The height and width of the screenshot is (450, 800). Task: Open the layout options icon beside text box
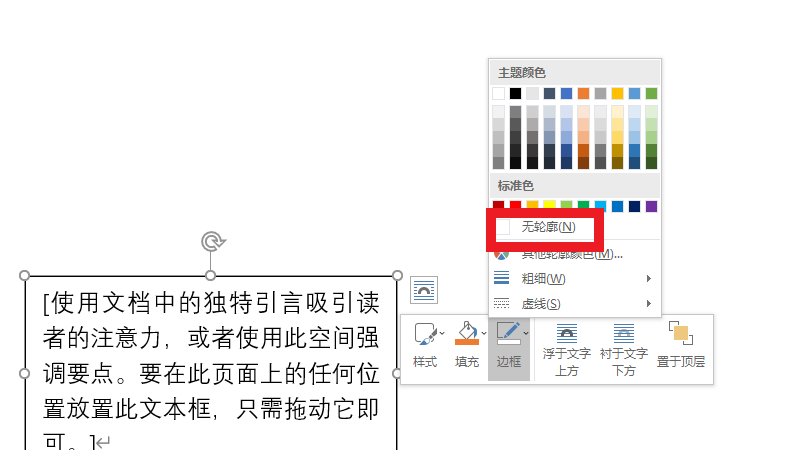point(423,290)
